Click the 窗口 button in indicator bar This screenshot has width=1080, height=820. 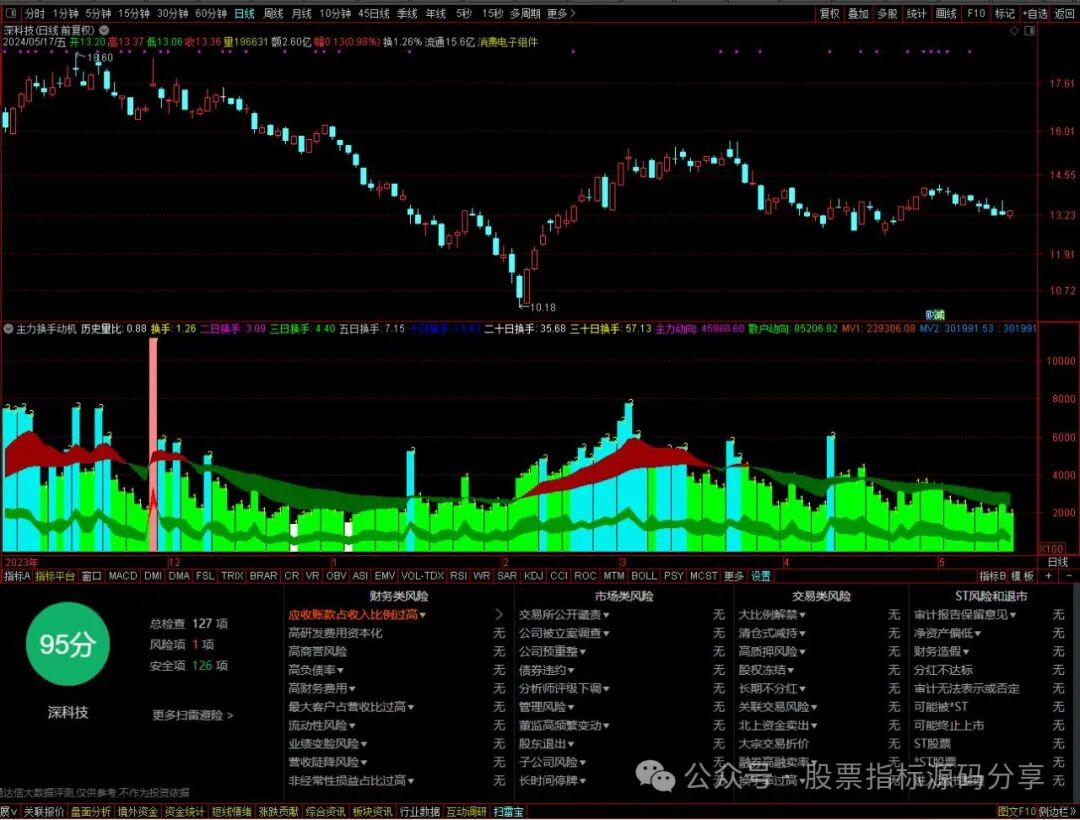pos(92,576)
